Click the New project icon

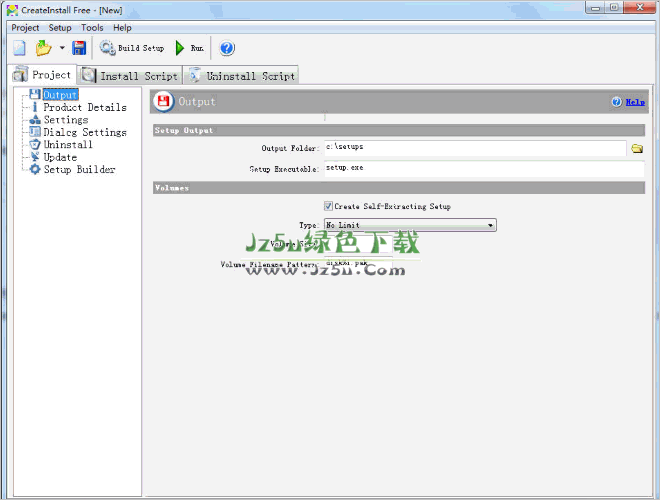[19, 48]
